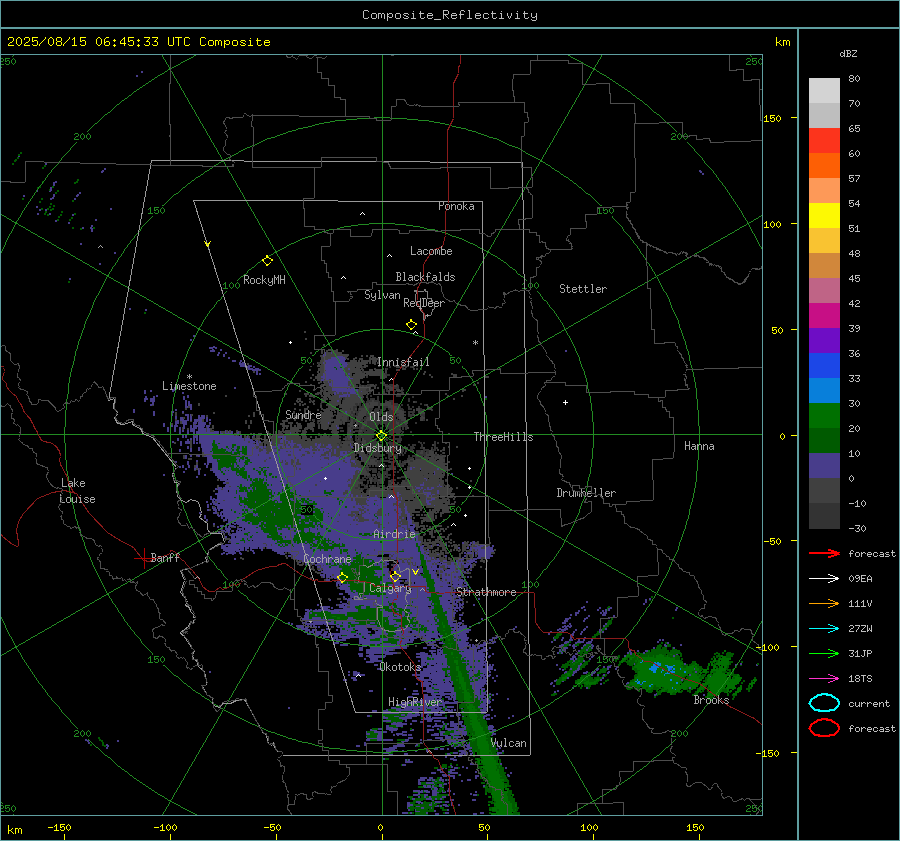Click the red forecast ellipse icon
Viewport: 900px width, 841px height.
(x=824, y=728)
